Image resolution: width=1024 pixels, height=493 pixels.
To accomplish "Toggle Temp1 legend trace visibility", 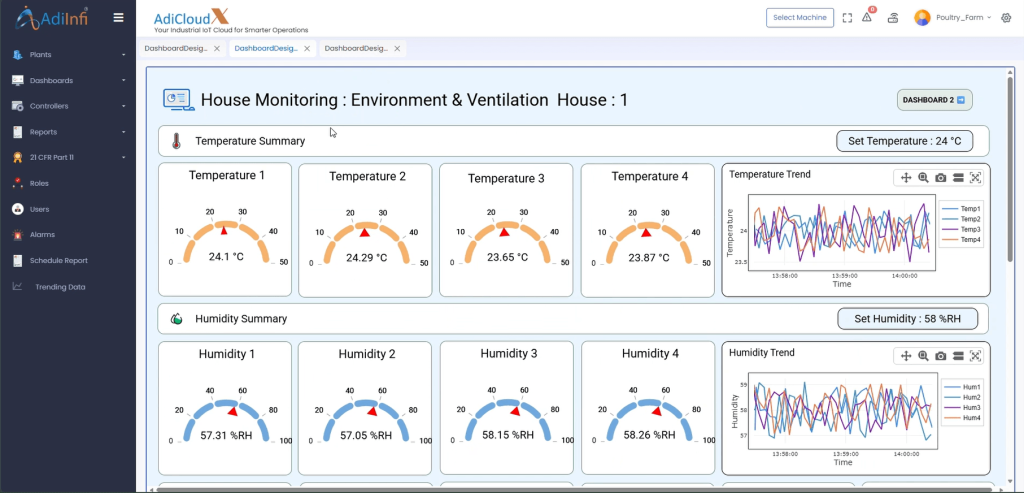I will pyautogui.click(x=962, y=209).
